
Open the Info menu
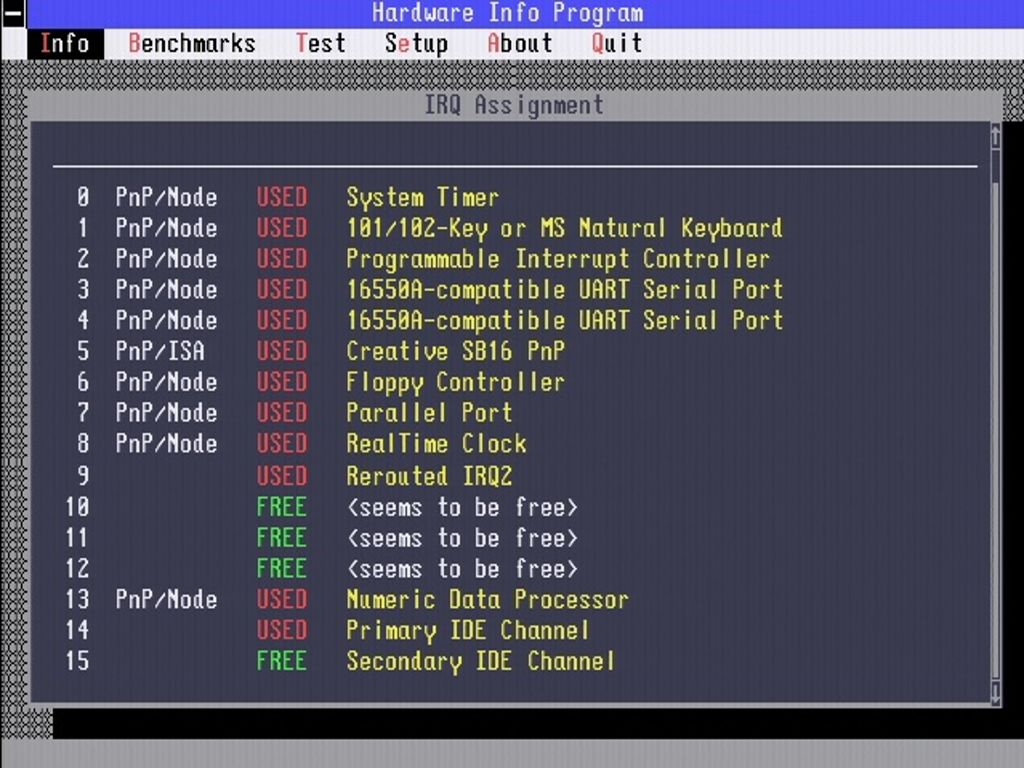[x=65, y=44]
